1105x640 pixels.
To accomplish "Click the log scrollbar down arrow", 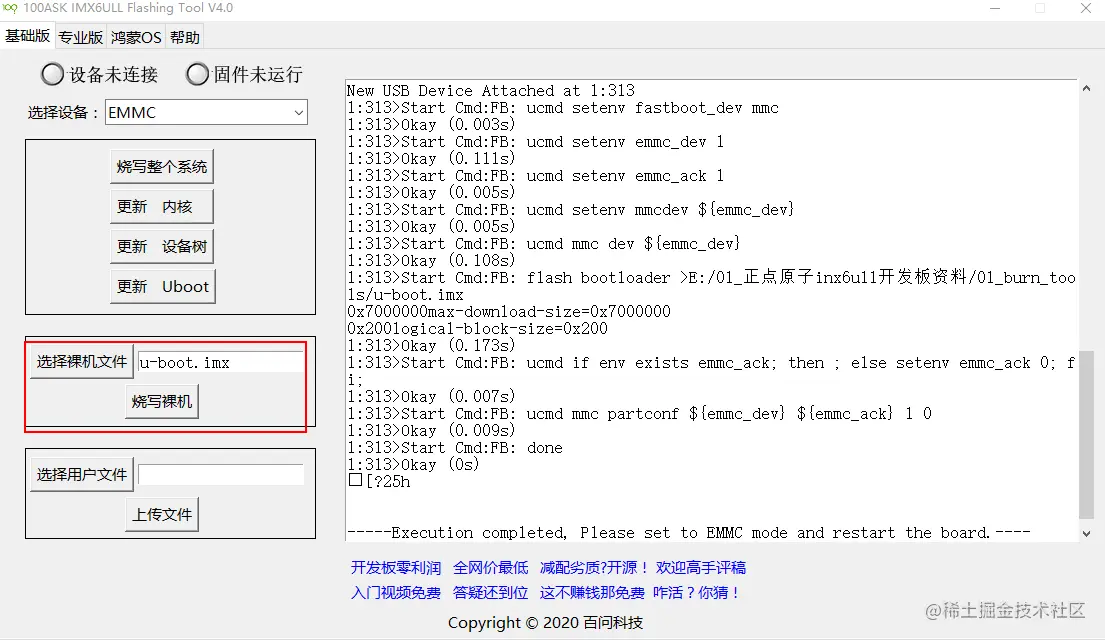I will 1086,534.
